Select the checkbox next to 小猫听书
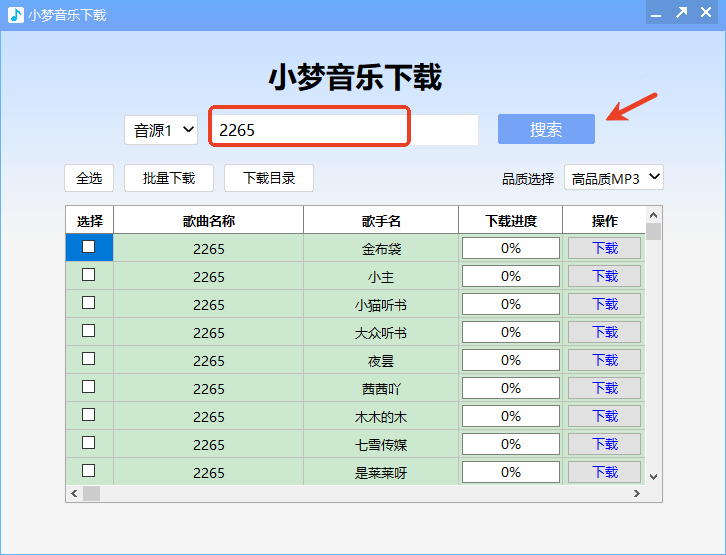726x555 pixels. pos(89,303)
